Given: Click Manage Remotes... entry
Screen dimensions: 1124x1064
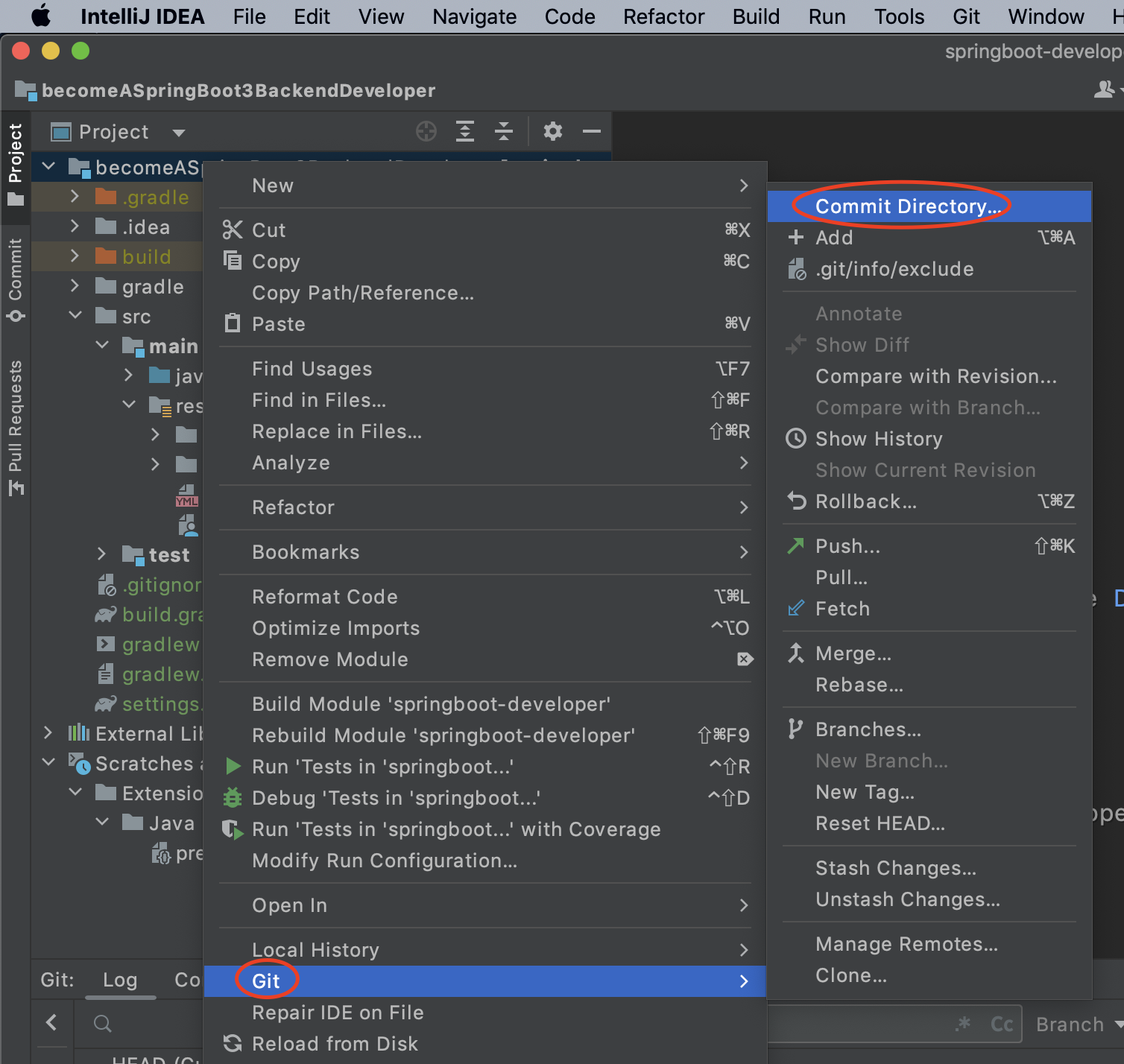Looking at the screenshot, I should click(x=929, y=944).
